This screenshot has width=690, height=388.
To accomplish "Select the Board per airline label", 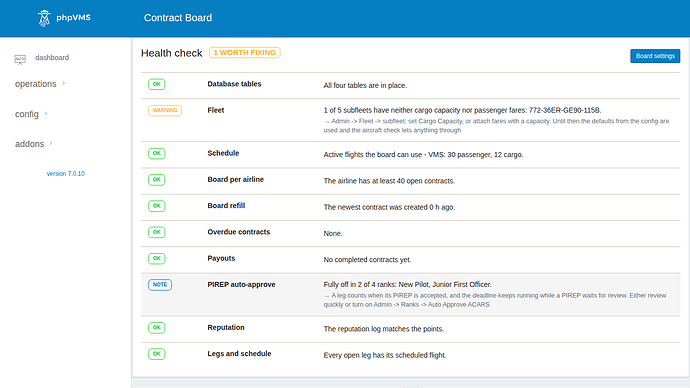I will pyautogui.click(x=235, y=179).
